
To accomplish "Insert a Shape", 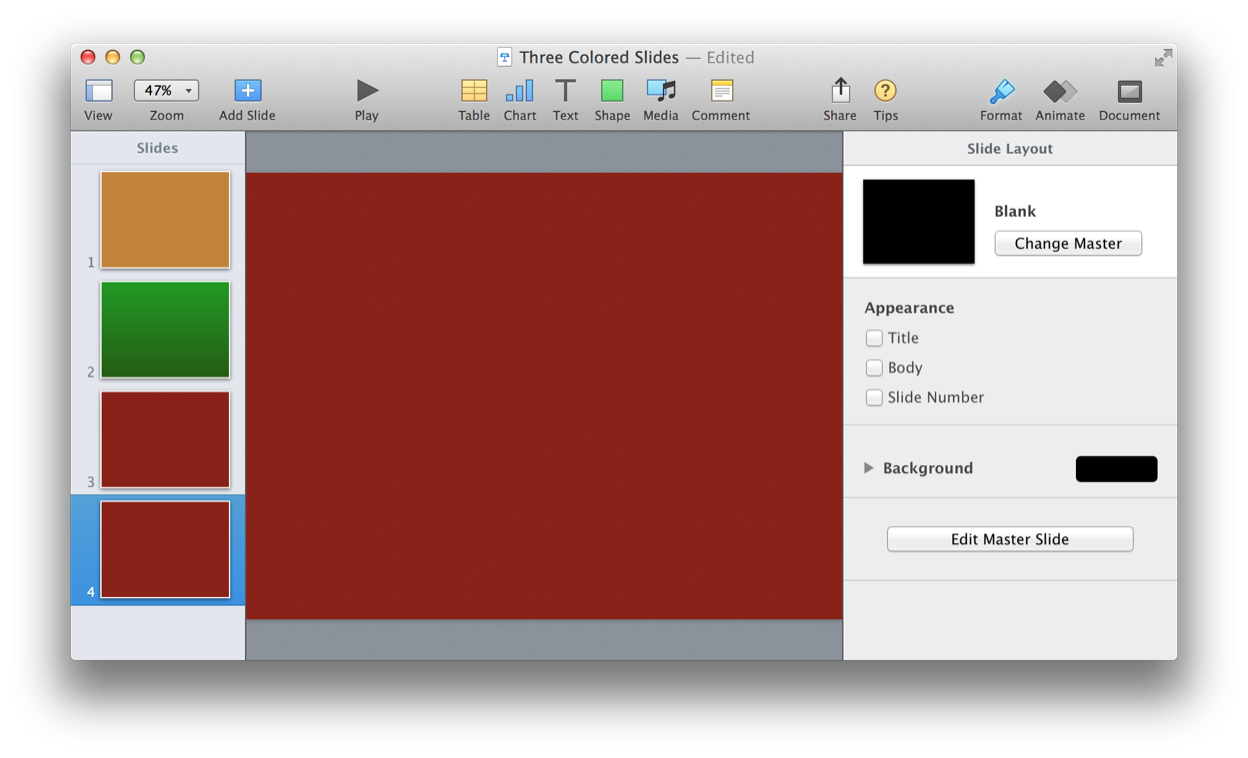I will coord(612,90).
